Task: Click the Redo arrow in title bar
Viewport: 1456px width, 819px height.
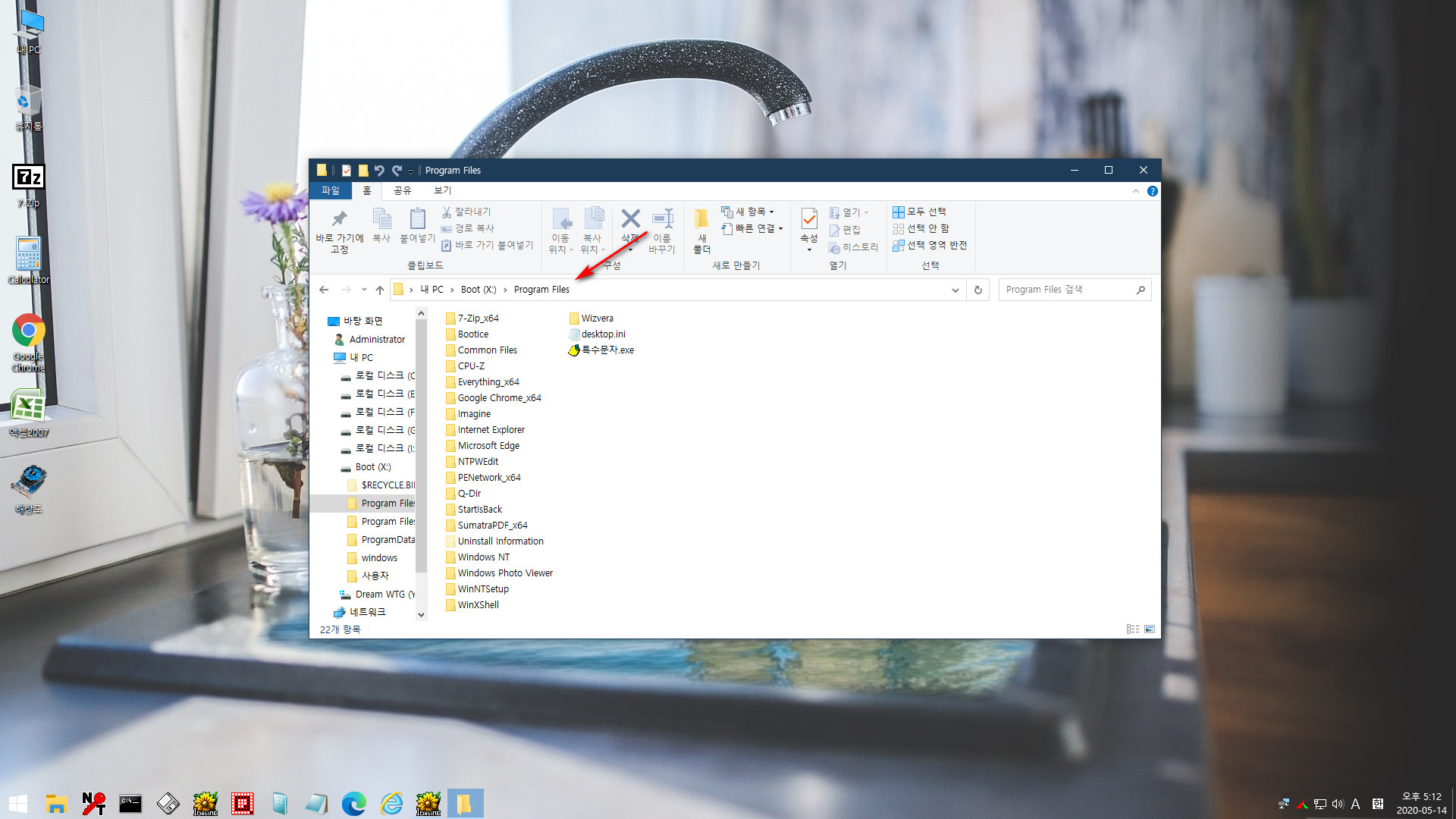Action: coord(397,171)
